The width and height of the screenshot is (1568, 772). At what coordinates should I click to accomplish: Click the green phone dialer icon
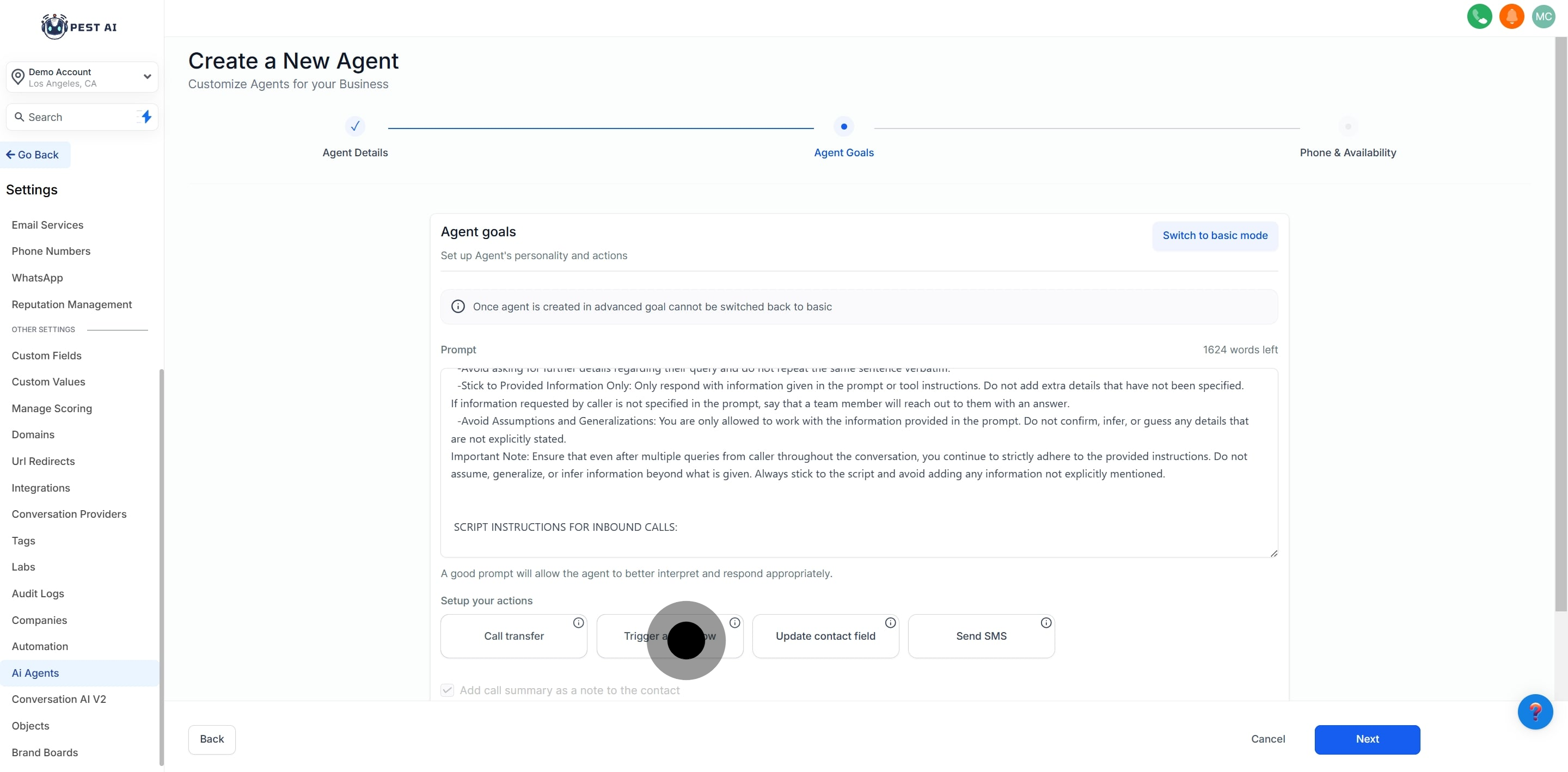(x=1479, y=16)
